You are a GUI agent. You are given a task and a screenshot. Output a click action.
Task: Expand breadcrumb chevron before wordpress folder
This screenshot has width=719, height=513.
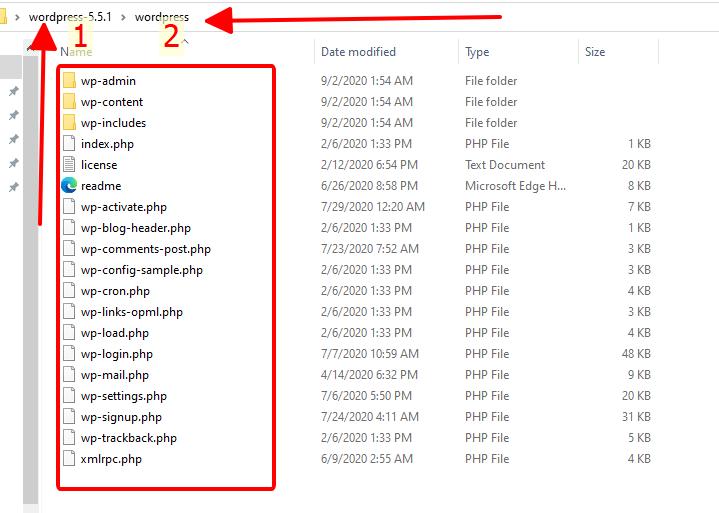(x=123, y=17)
